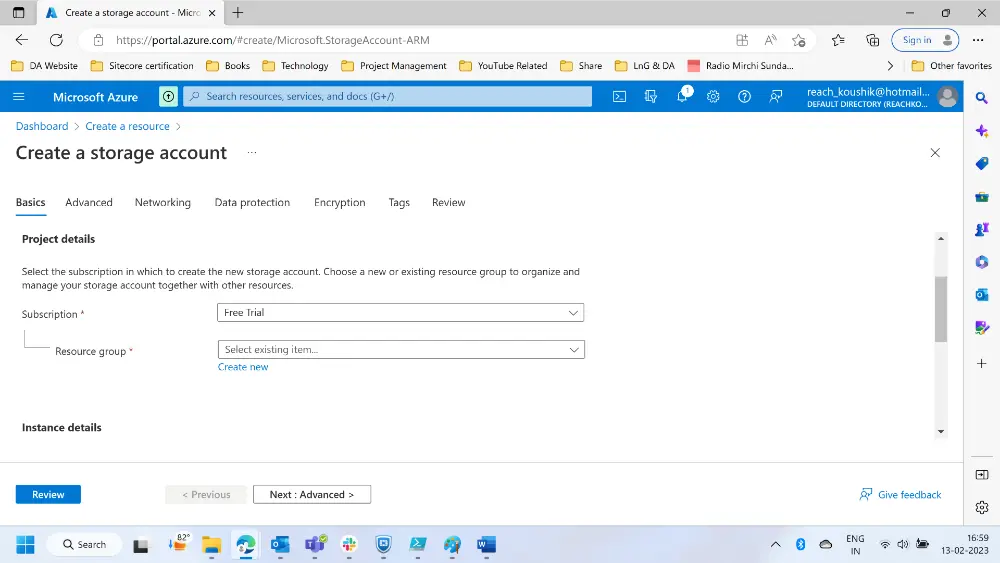
Task: Close the Create a storage account blade
Action: (x=935, y=153)
